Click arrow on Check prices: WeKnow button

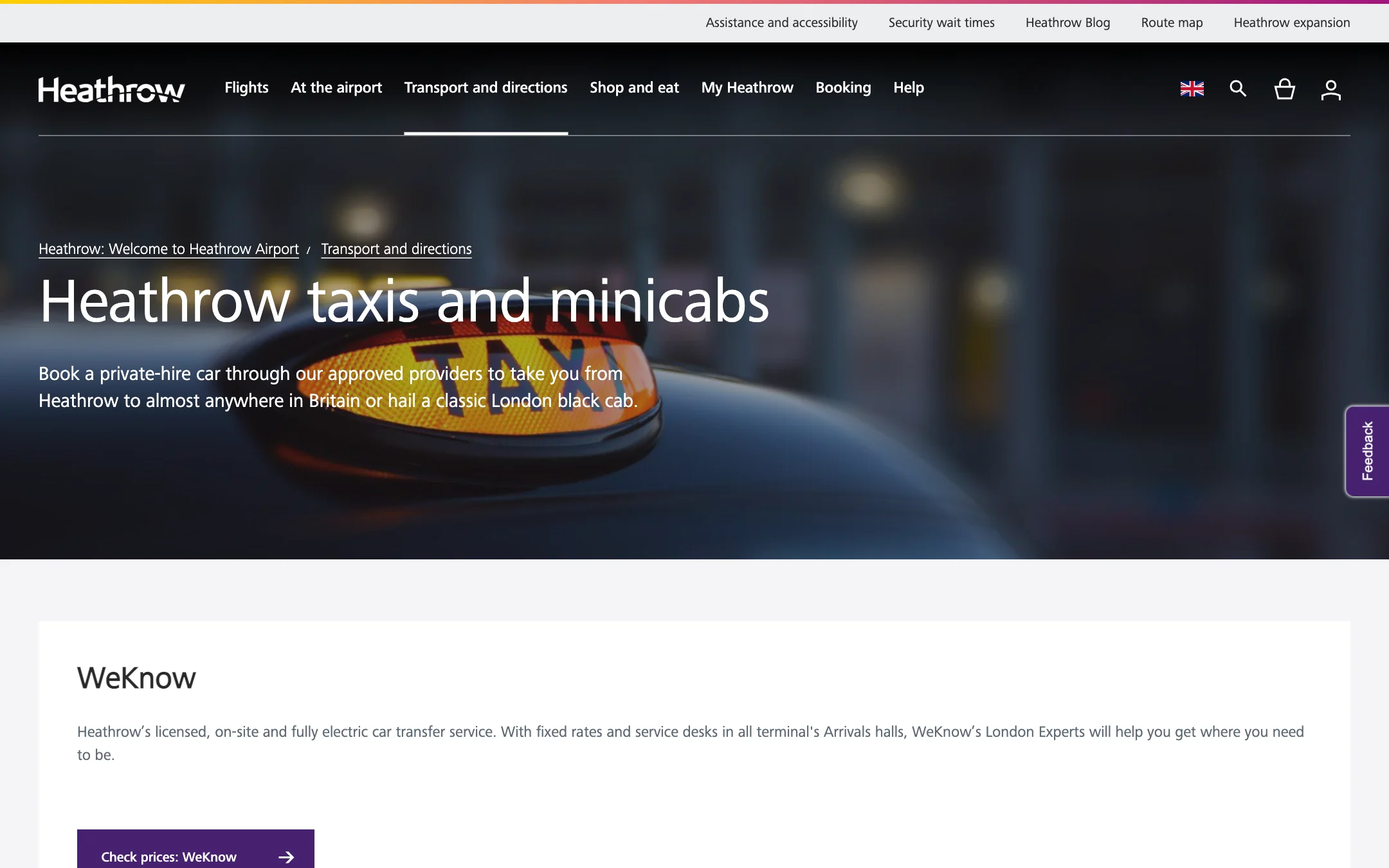286,856
